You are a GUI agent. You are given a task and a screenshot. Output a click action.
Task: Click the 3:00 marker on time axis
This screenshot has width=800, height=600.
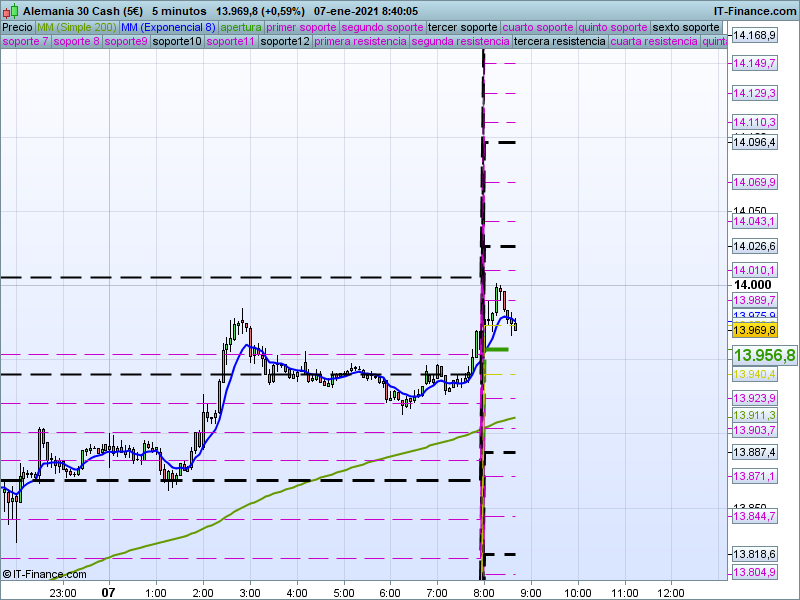click(250, 592)
